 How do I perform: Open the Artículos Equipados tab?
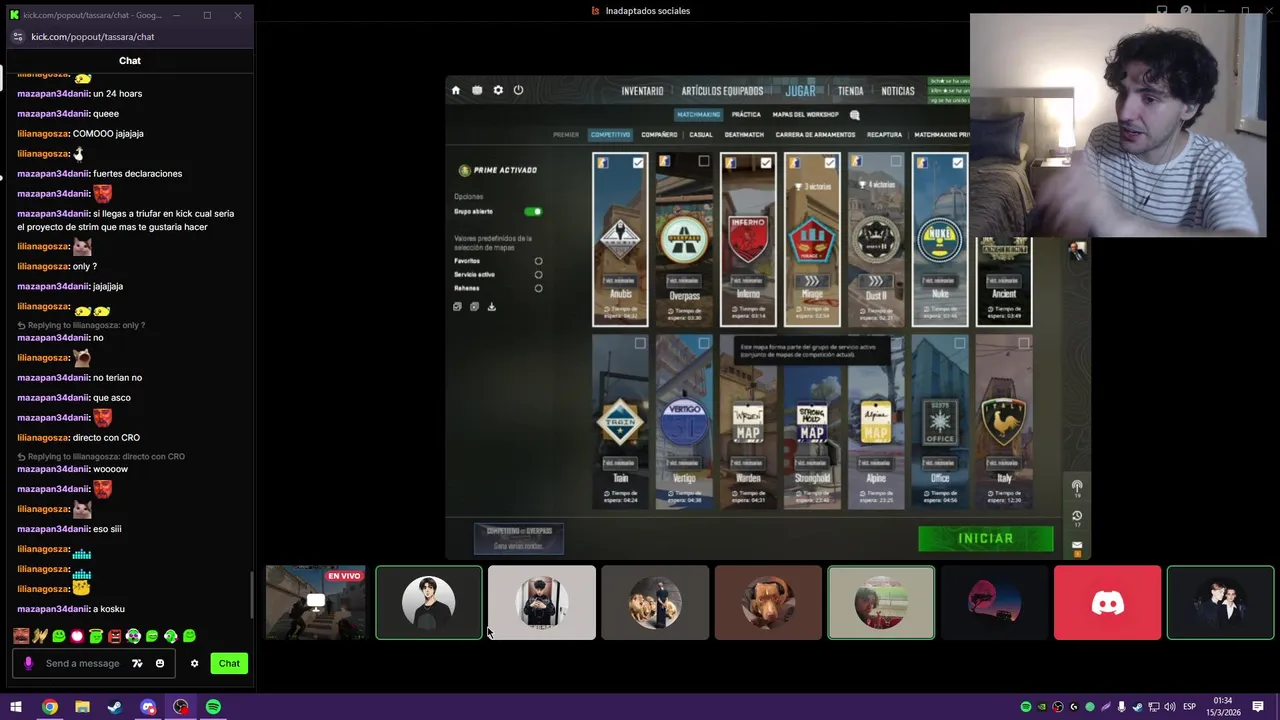pos(722,91)
